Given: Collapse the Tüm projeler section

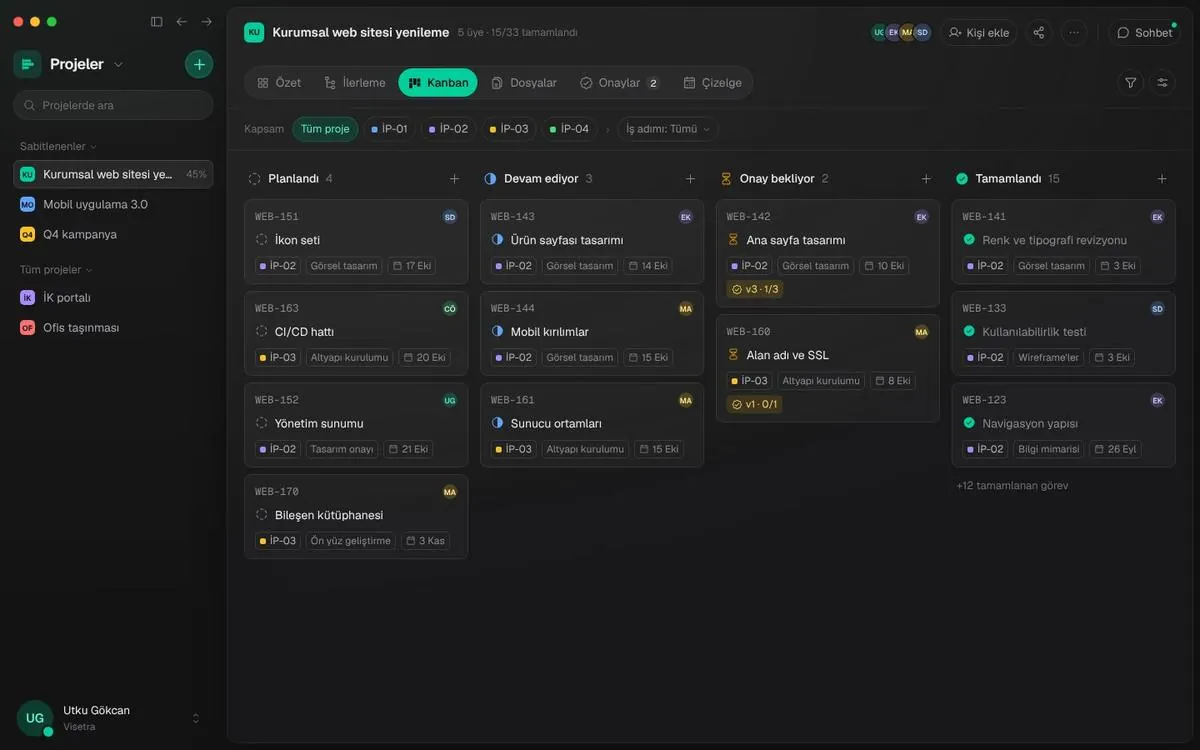Looking at the screenshot, I should pyautogui.click(x=56, y=270).
